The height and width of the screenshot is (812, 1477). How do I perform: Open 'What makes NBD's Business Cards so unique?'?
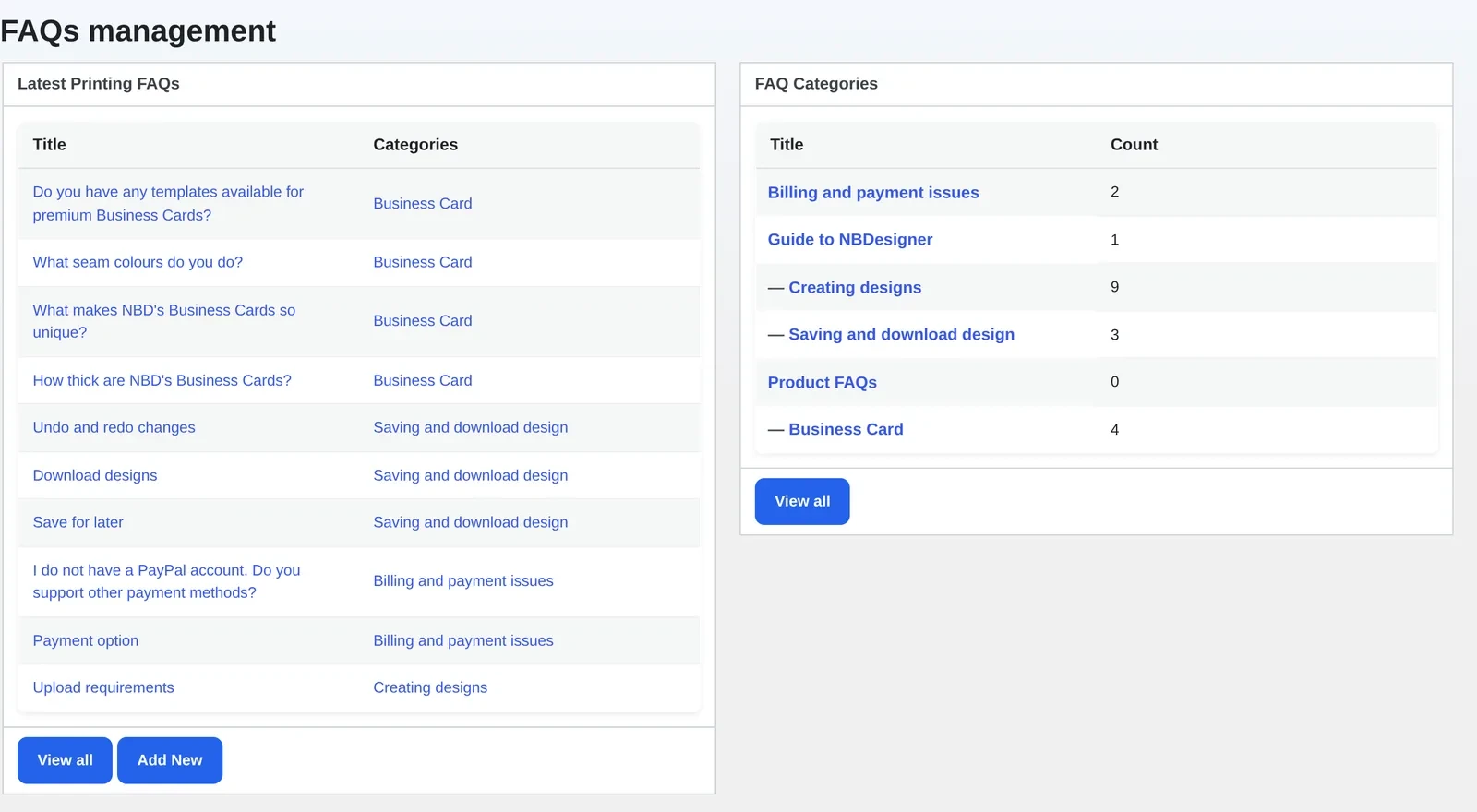(164, 321)
